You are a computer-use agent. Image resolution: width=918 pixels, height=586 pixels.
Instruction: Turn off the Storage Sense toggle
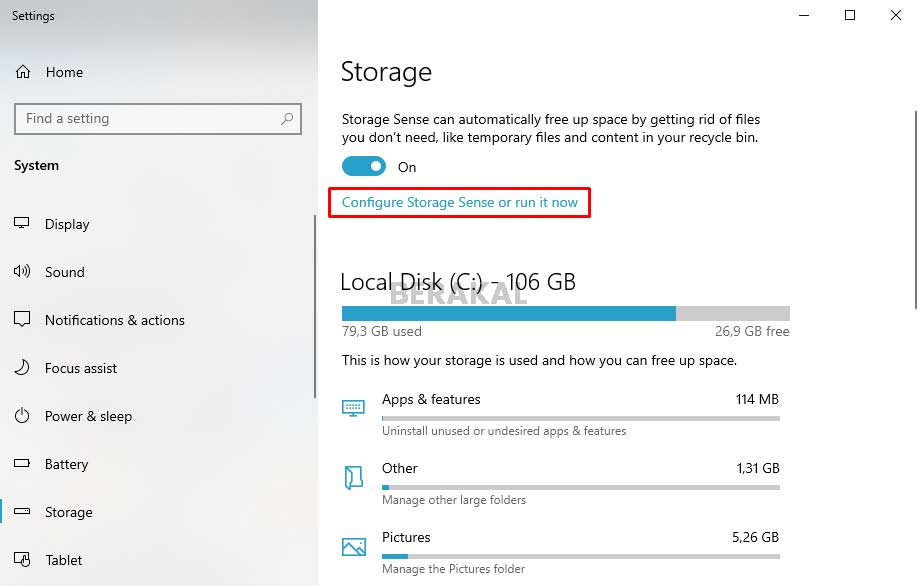[x=364, y=165]
